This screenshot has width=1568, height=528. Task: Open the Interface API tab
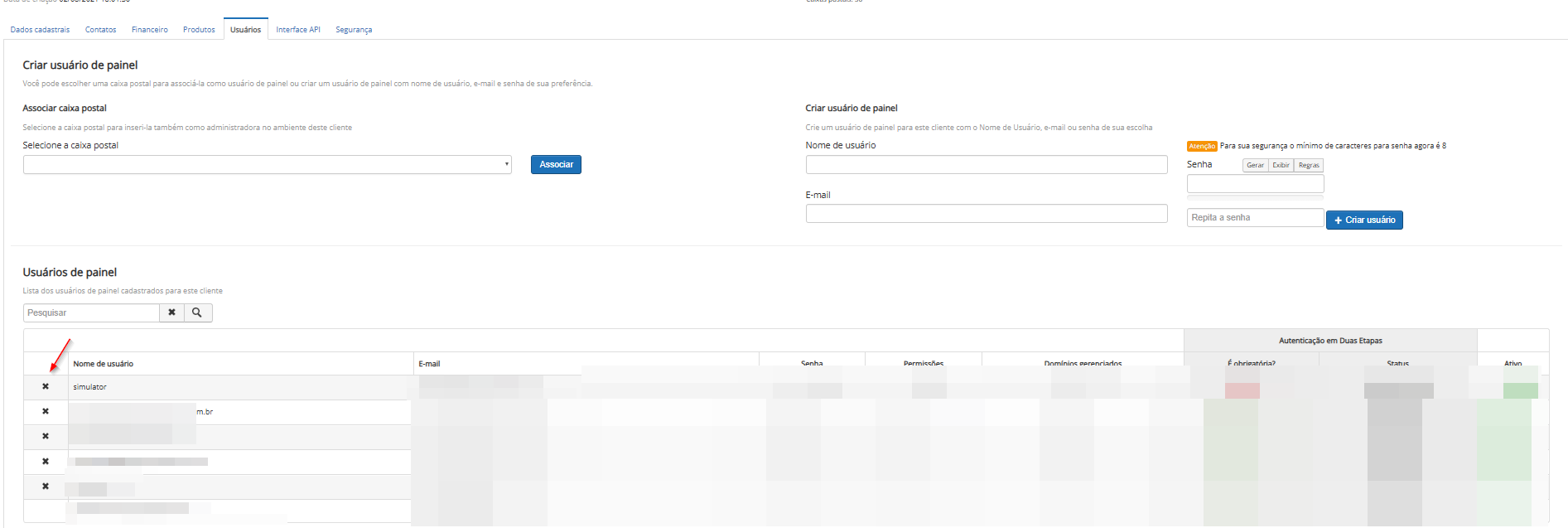pos(298,30)
